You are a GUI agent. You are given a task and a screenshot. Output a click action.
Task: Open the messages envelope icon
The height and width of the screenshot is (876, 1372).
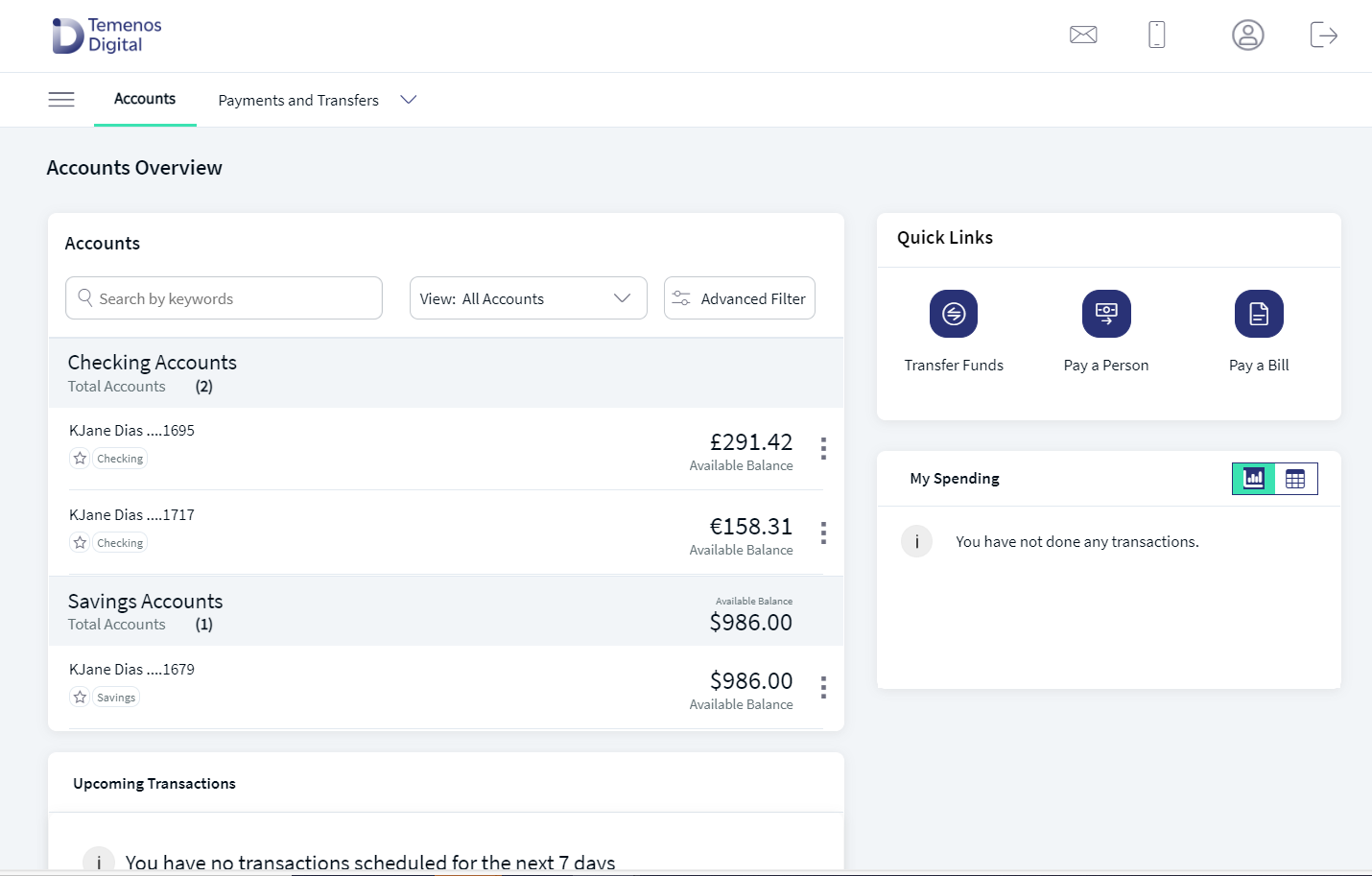pyautogui.click(x=1083, y=36)
